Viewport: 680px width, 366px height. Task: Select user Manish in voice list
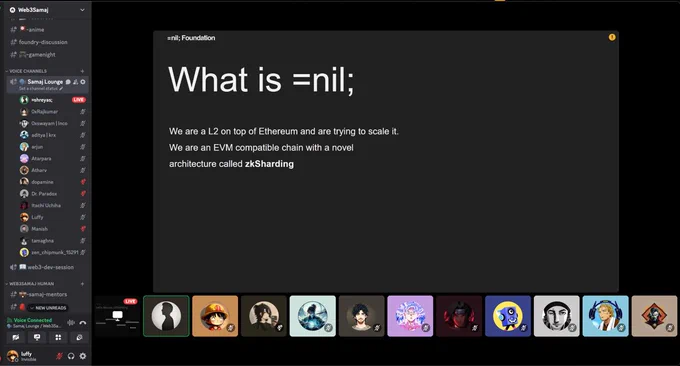pos(39,229)
